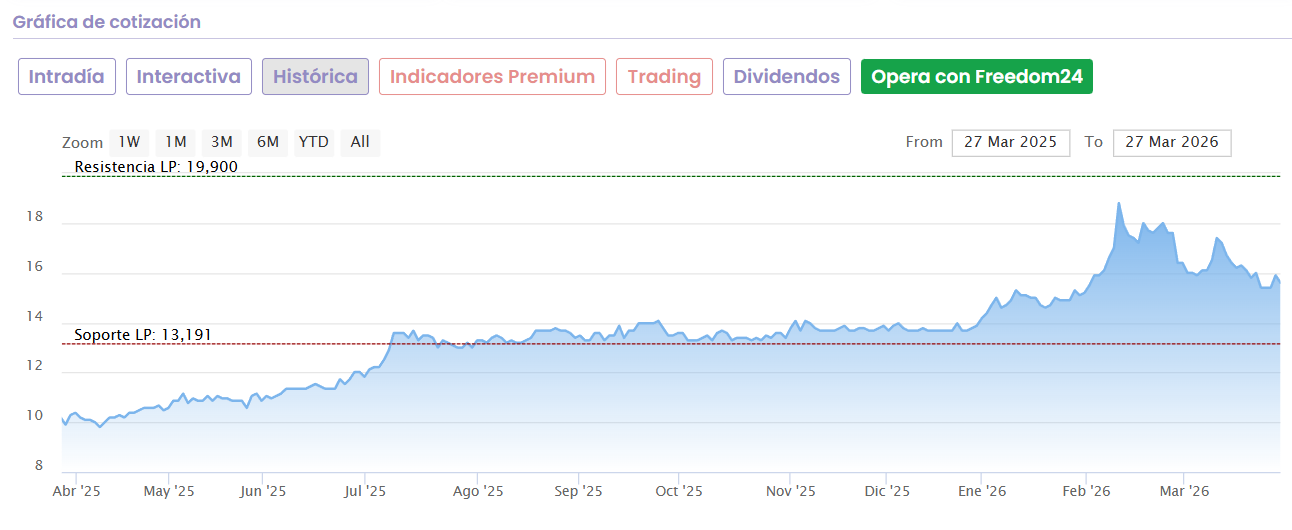This screenshot has width=1292, height=530.
Task: Set zoom range to 1W
Action: 129,142
